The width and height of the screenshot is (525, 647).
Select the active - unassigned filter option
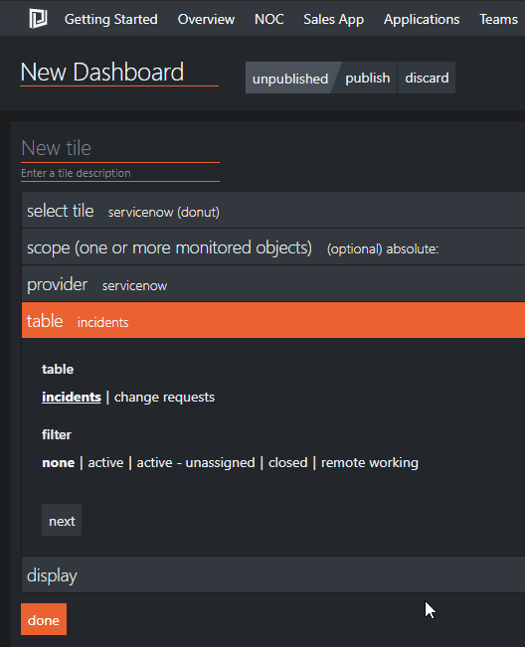196,463
